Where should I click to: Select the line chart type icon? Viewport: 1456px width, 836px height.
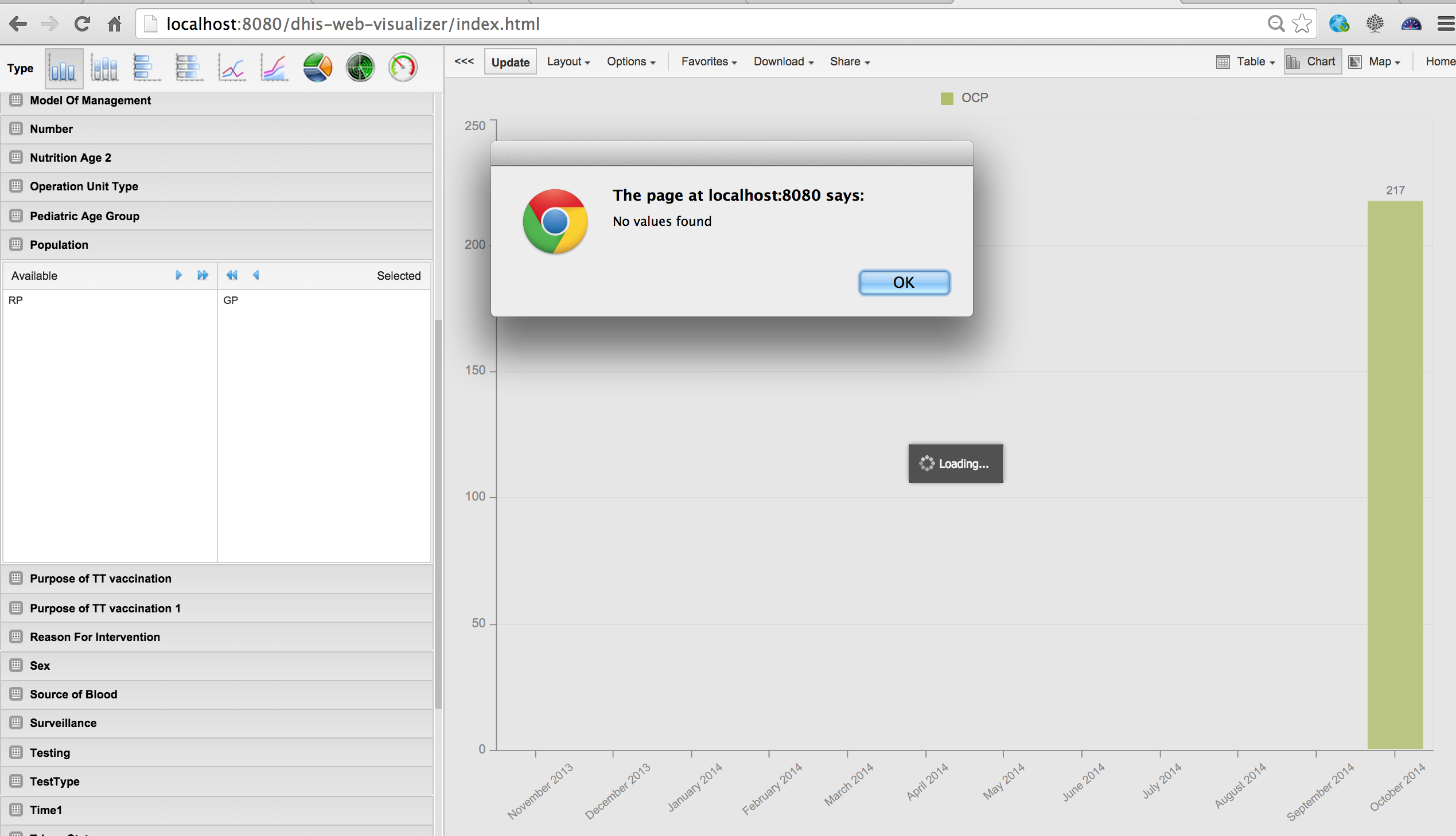[231, 68]
